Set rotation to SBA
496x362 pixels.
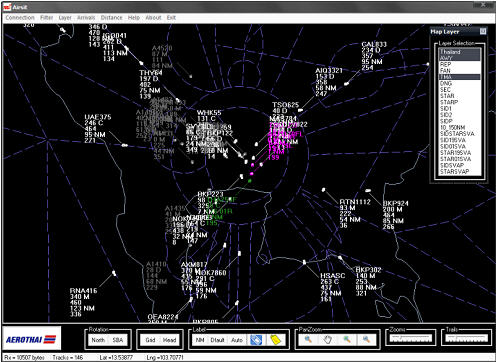[x=118, y=340]
